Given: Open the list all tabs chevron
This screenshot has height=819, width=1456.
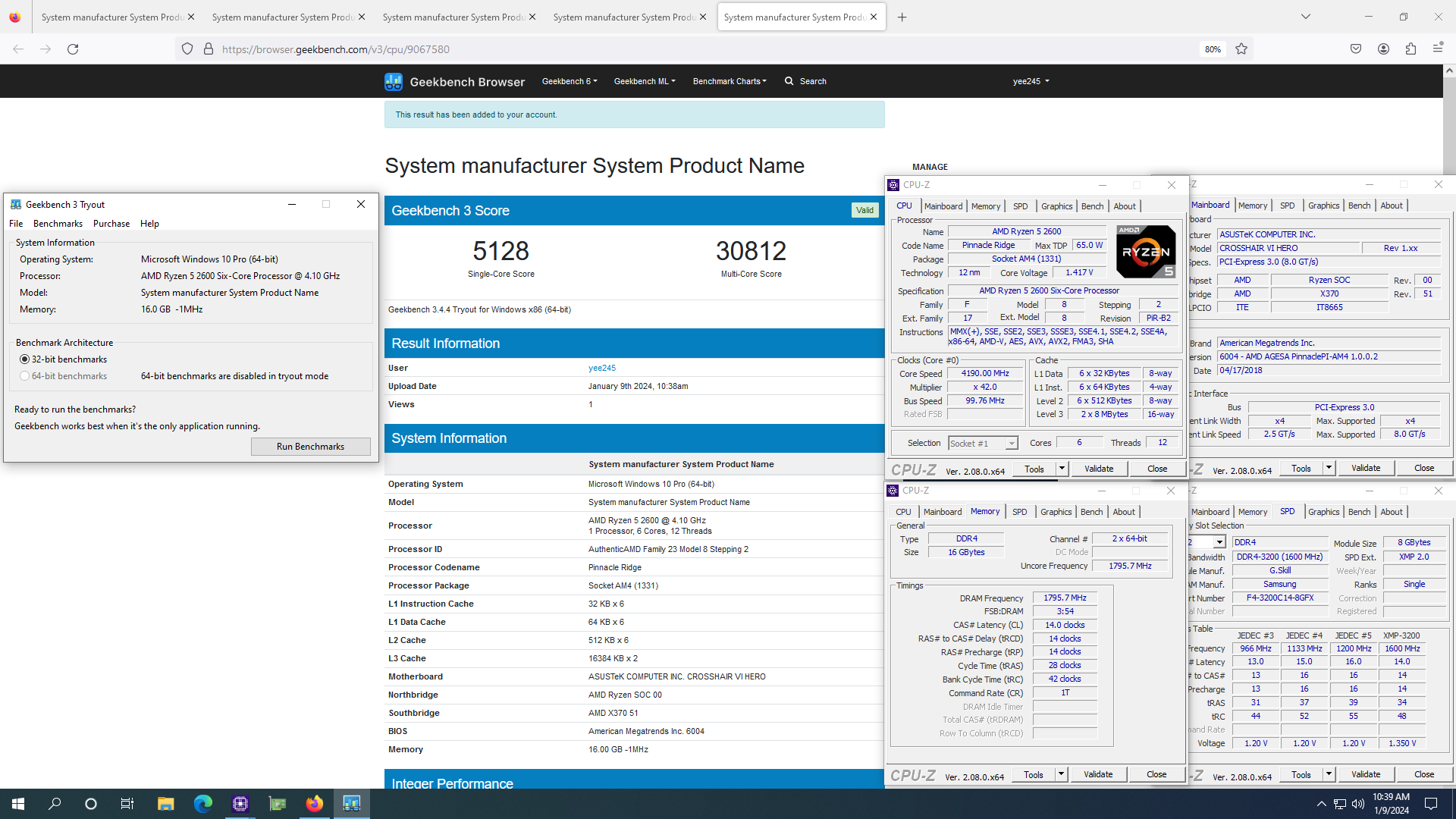Looking at the screenshot, I should pyautogui.click(x=1306, y=17).
